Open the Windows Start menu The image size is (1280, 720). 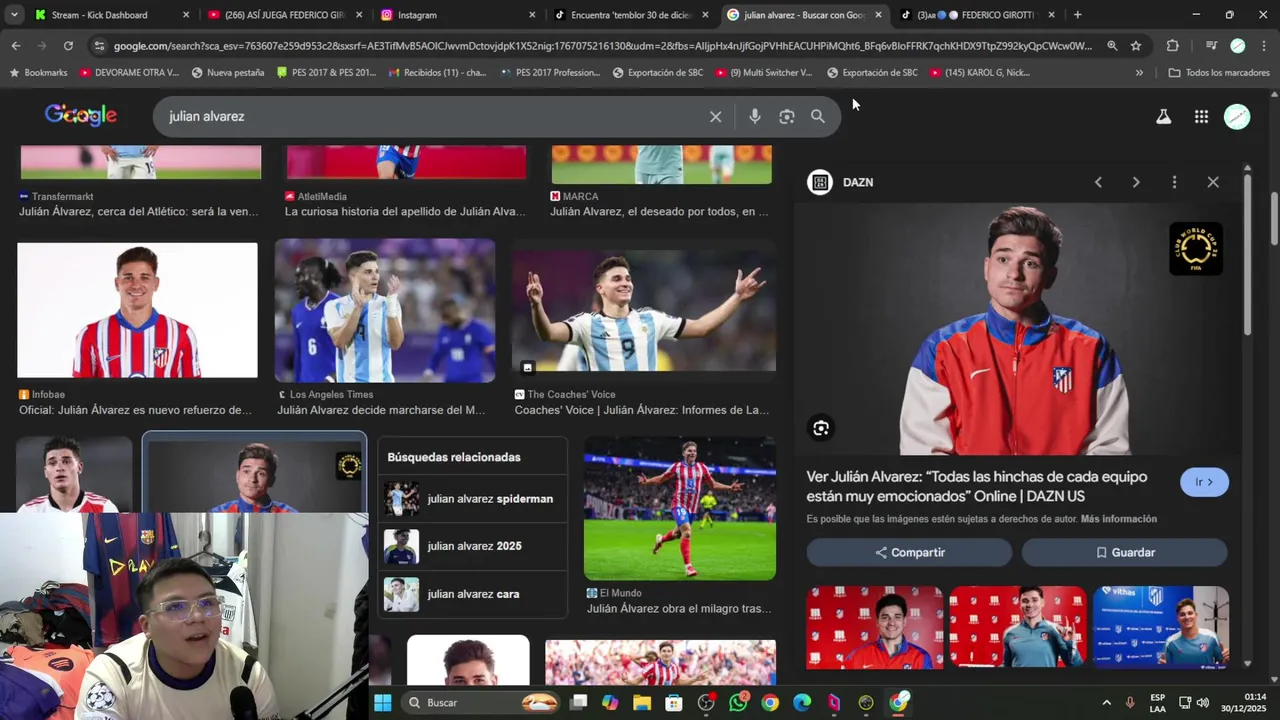383,703
